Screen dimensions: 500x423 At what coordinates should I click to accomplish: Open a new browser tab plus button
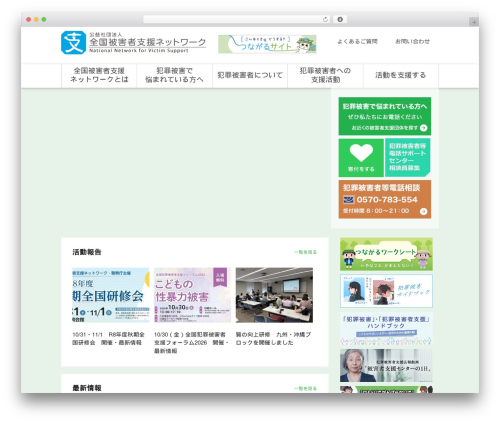click(x=474, y=22)
